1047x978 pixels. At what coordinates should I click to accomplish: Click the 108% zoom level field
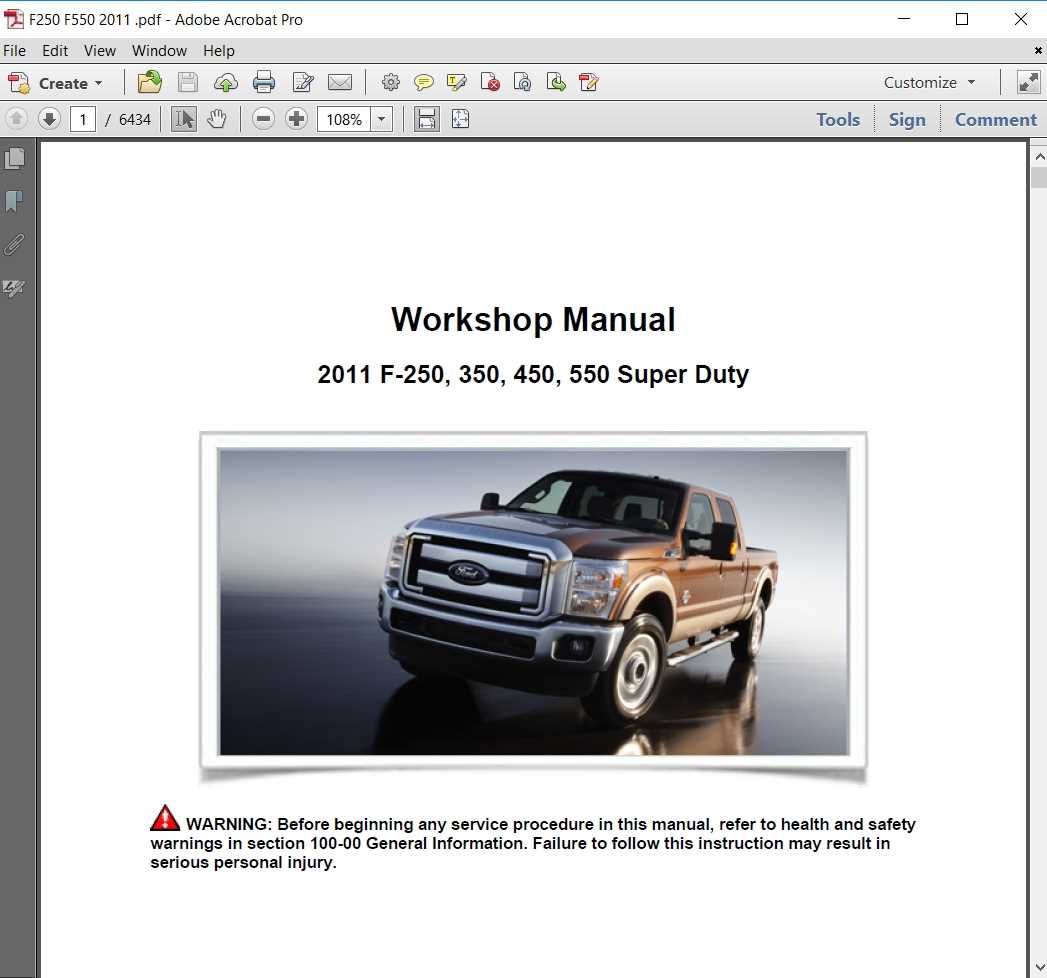point(344,119)
